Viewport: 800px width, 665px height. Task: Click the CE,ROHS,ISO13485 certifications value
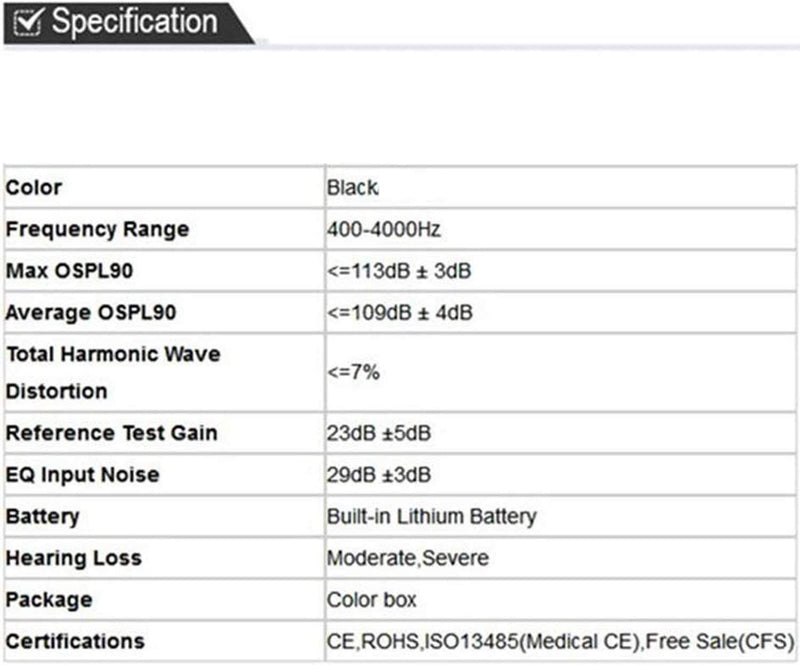click(x=560, y=641)
